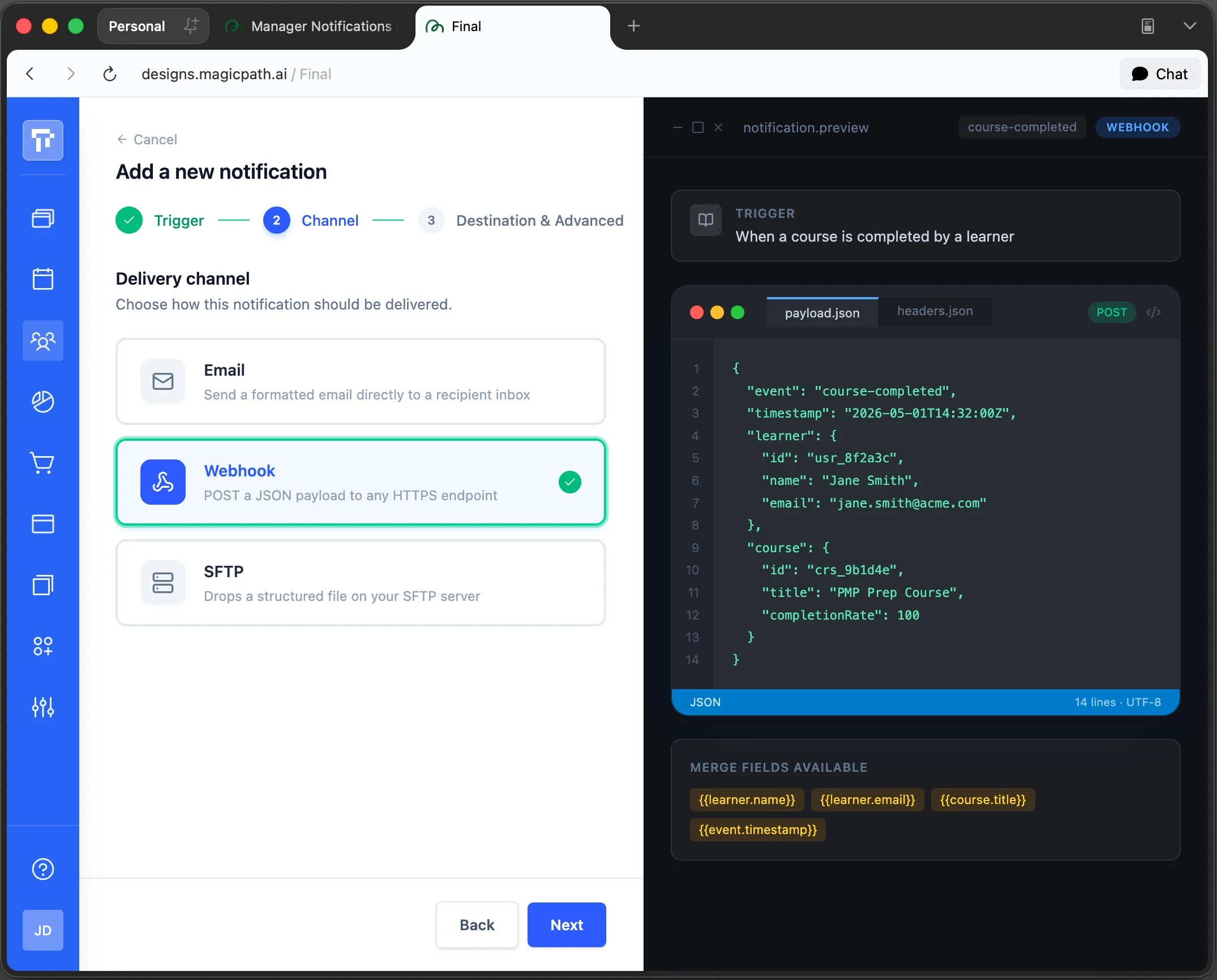Expand the browser tab list chevron
1217x980 pixels.
[1190, 26]
